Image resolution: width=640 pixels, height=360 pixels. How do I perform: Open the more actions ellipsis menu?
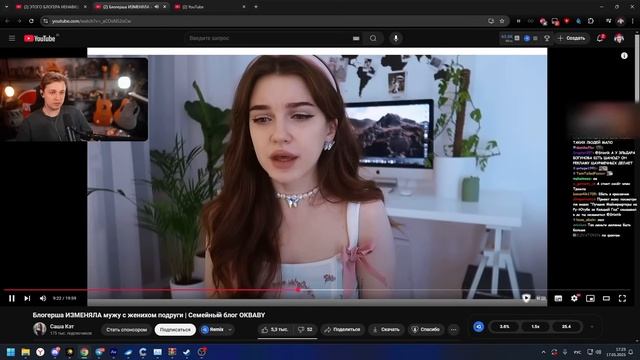tap(453, 329)
